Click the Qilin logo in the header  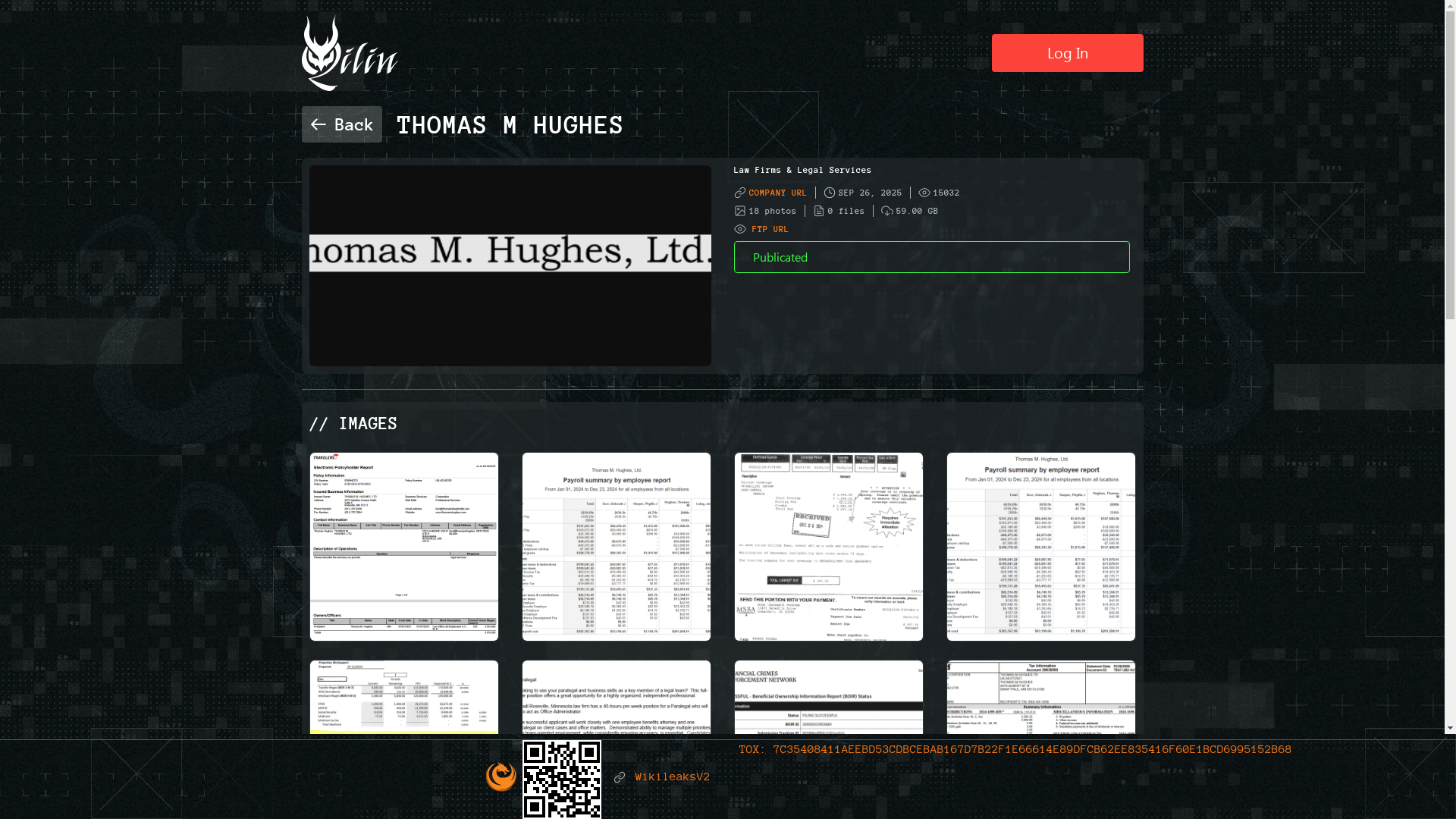(349, 54)
